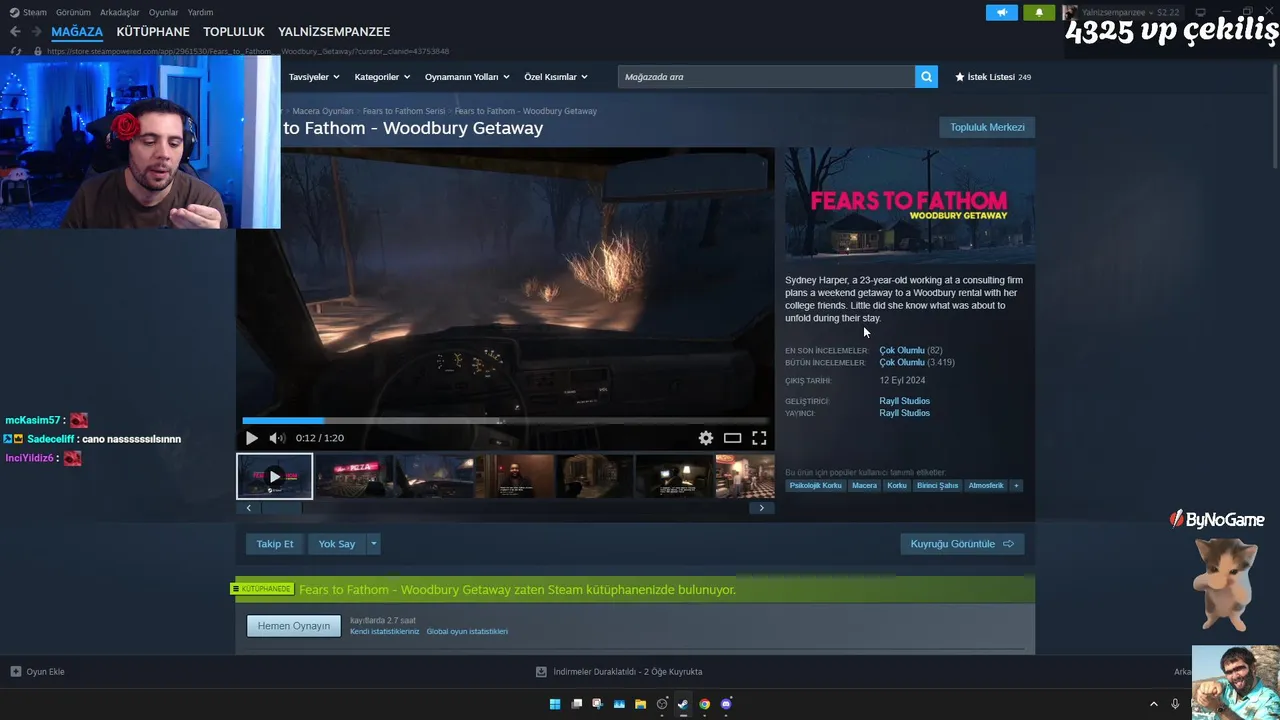The width and height of the screenshot is (1280, 720).
Task: Select the Birinci Şahıs tag
Action: click(x=938, y=486)
